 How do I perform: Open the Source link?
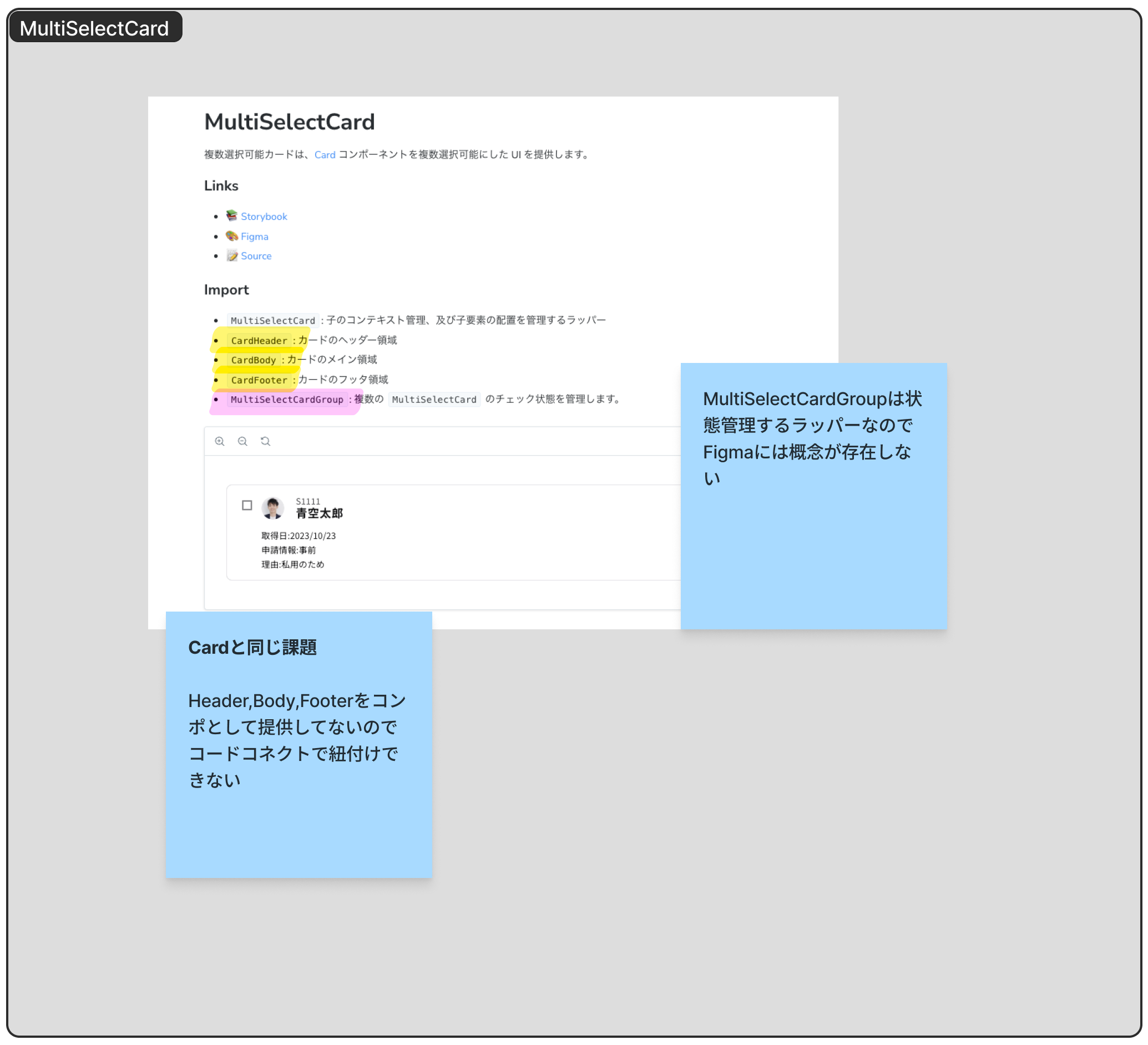pos(256,256)
